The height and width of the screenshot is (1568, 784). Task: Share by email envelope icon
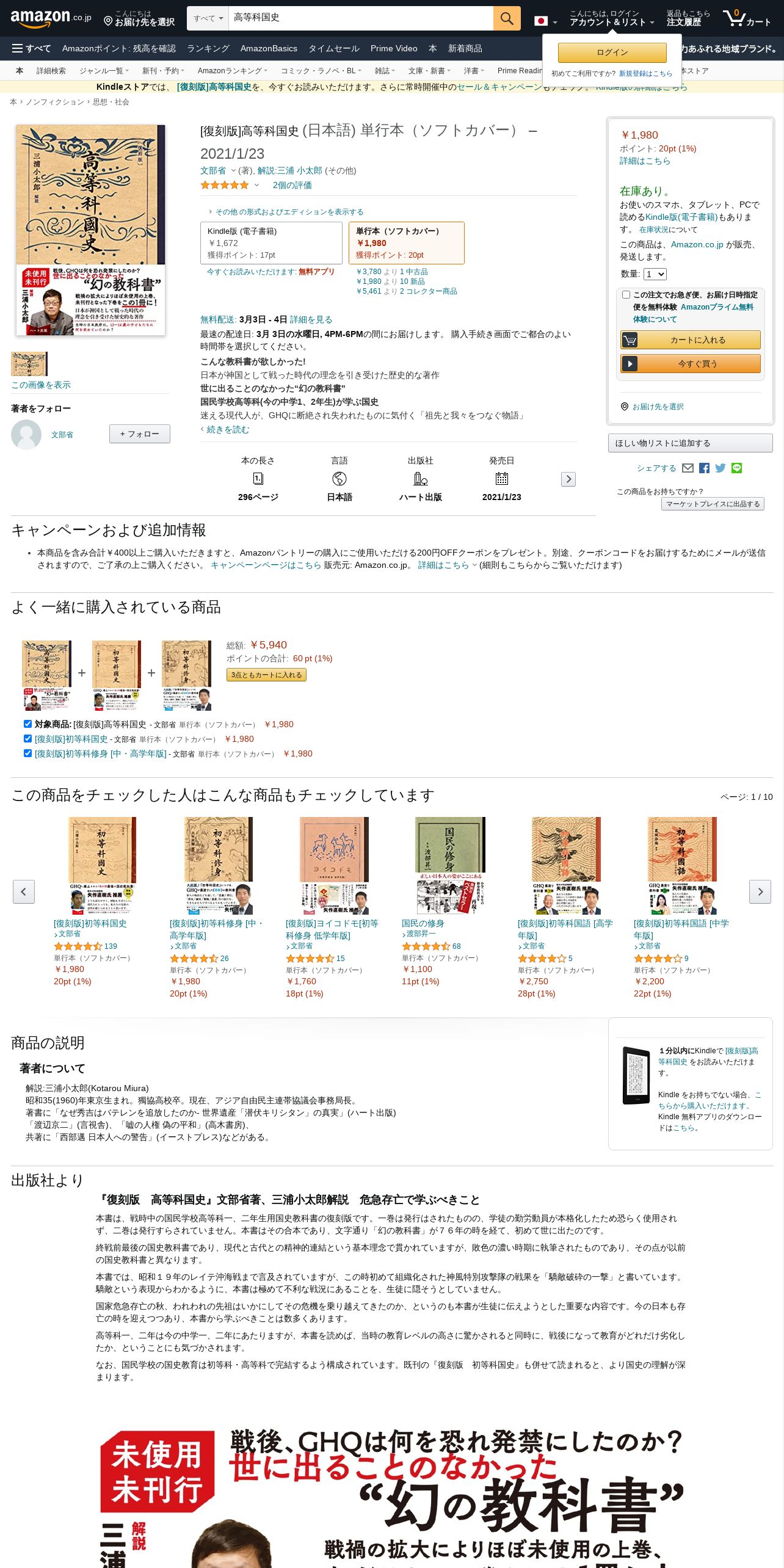(688, 468)
